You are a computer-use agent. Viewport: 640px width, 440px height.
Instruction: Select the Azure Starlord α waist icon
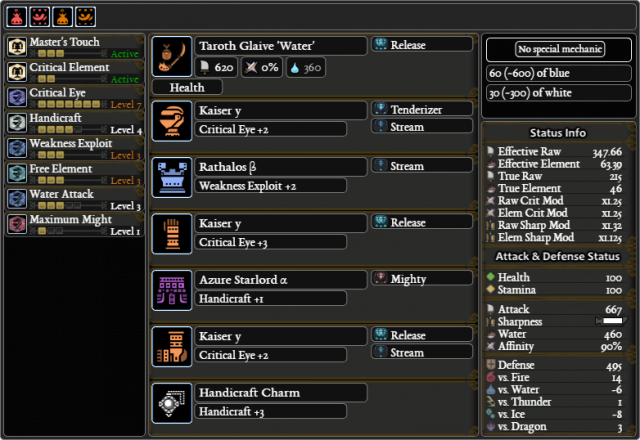[172, 290]
